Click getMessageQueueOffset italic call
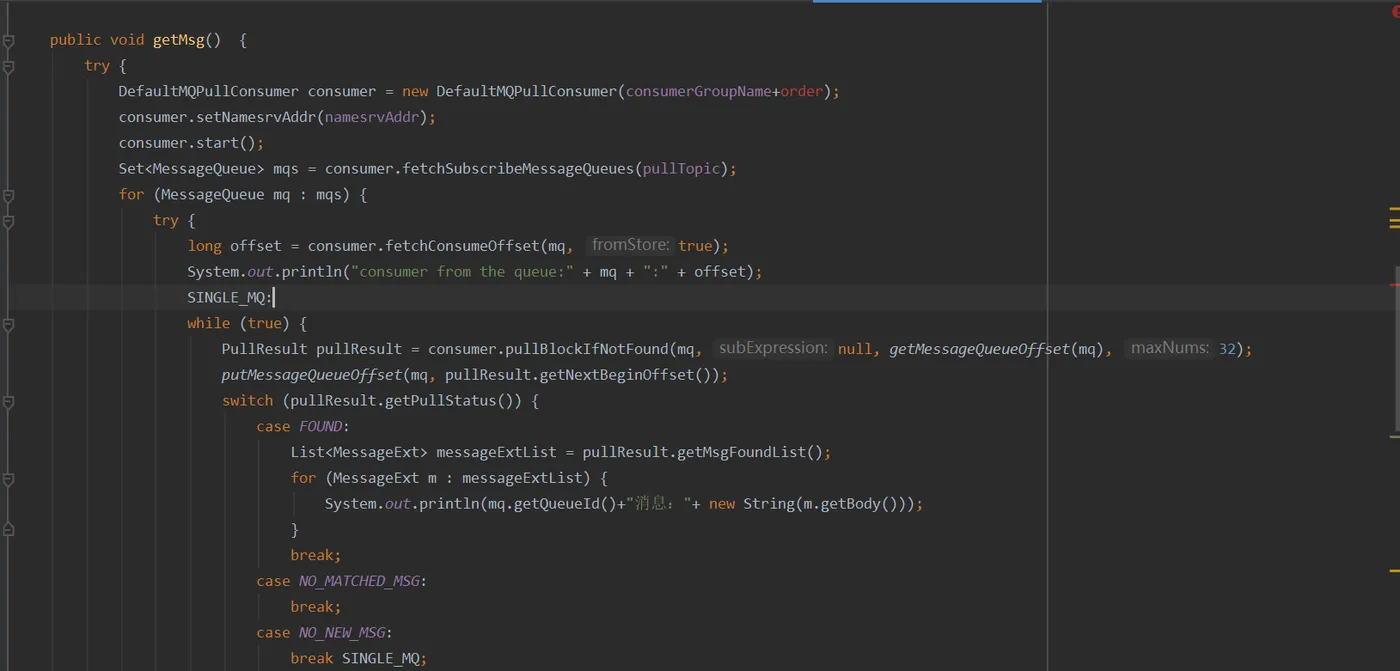The image size is (1400, 671). [979, 348]
